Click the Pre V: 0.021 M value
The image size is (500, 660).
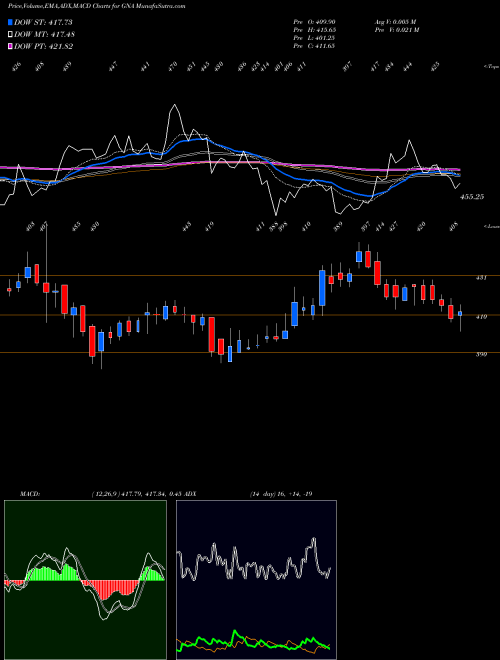[396, 30]
